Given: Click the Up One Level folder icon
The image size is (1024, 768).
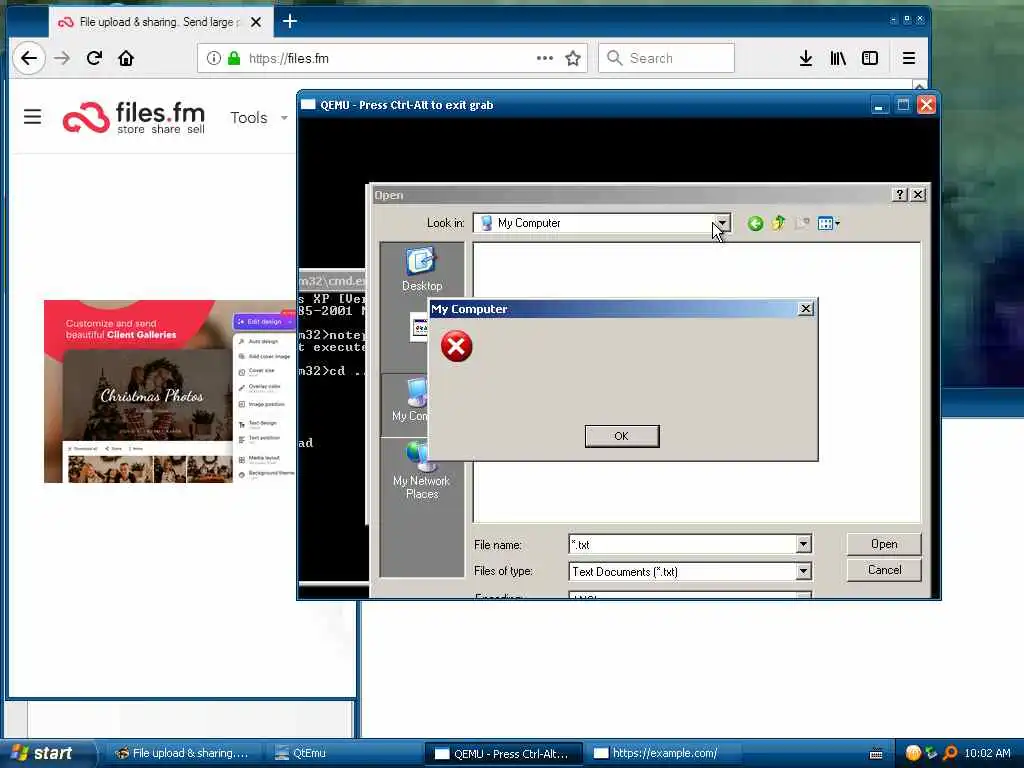Looking at the screenshot, I should (778, 223).
